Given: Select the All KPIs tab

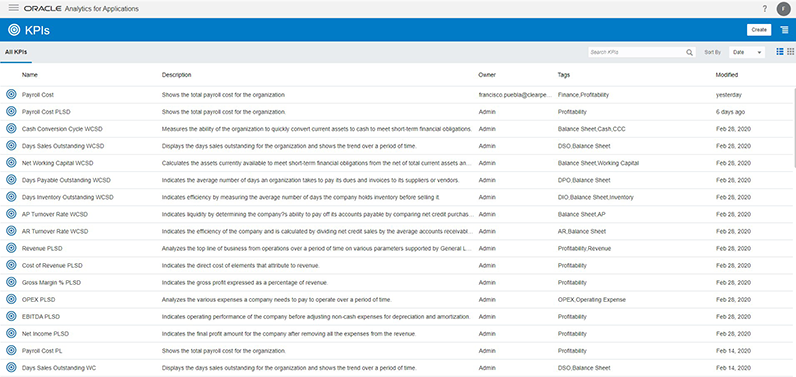Looking at the screenshot, I should 16,52.
